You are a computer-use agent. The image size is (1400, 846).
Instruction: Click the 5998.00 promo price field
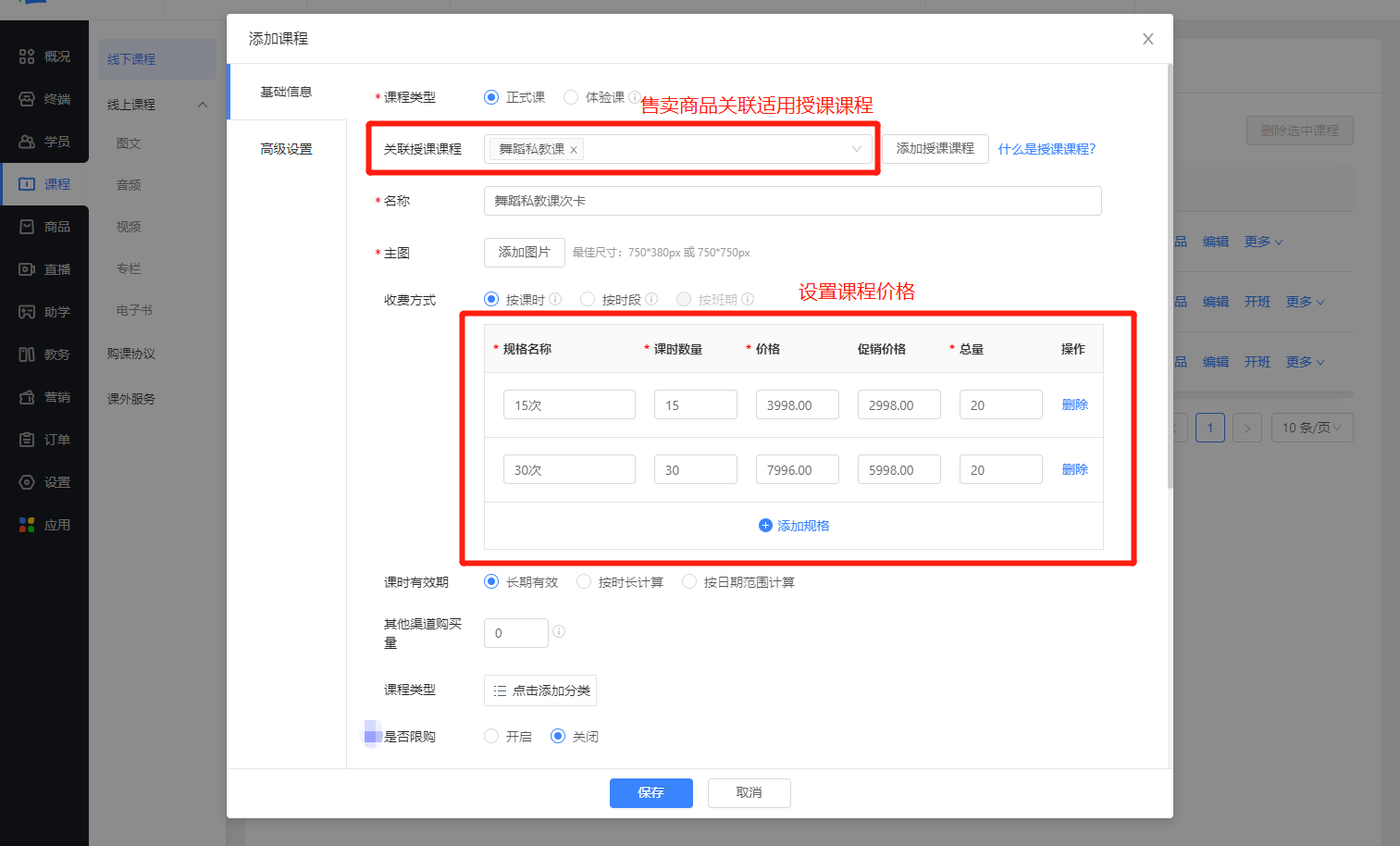click(x=899, y=469)
